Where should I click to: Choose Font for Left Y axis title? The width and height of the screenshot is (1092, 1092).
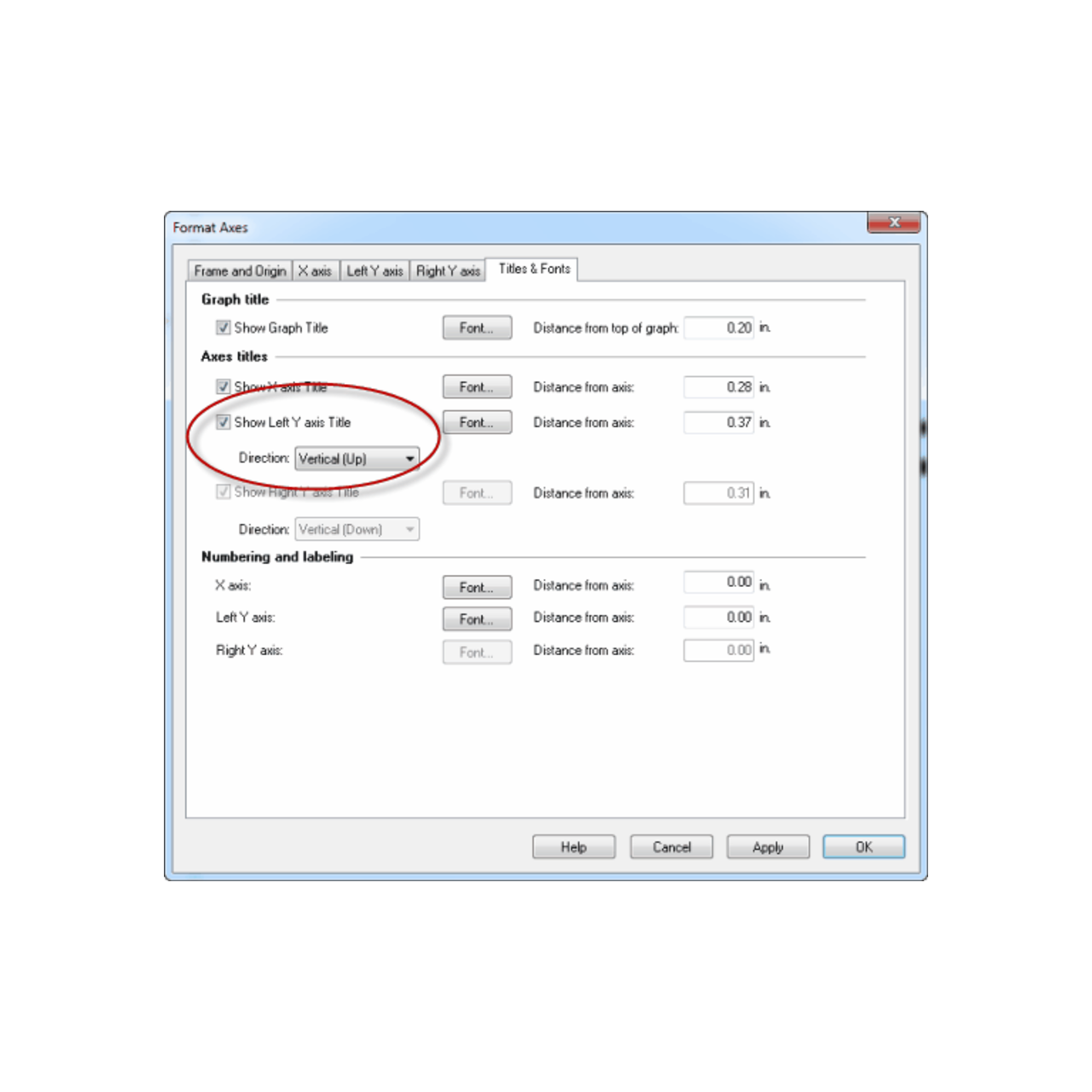pos(477,422)
